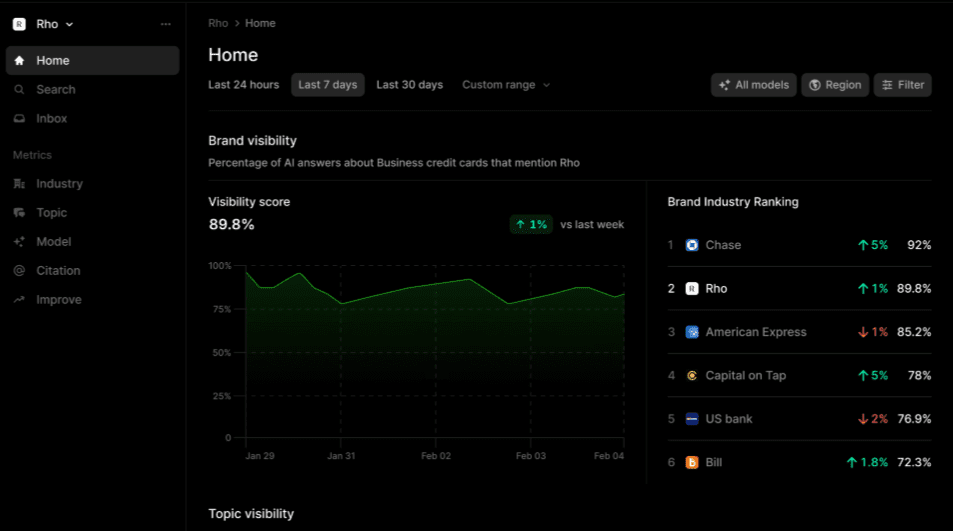Select the Last 24 hours range
Screen dimensions: 953x531
coord(243,85)
